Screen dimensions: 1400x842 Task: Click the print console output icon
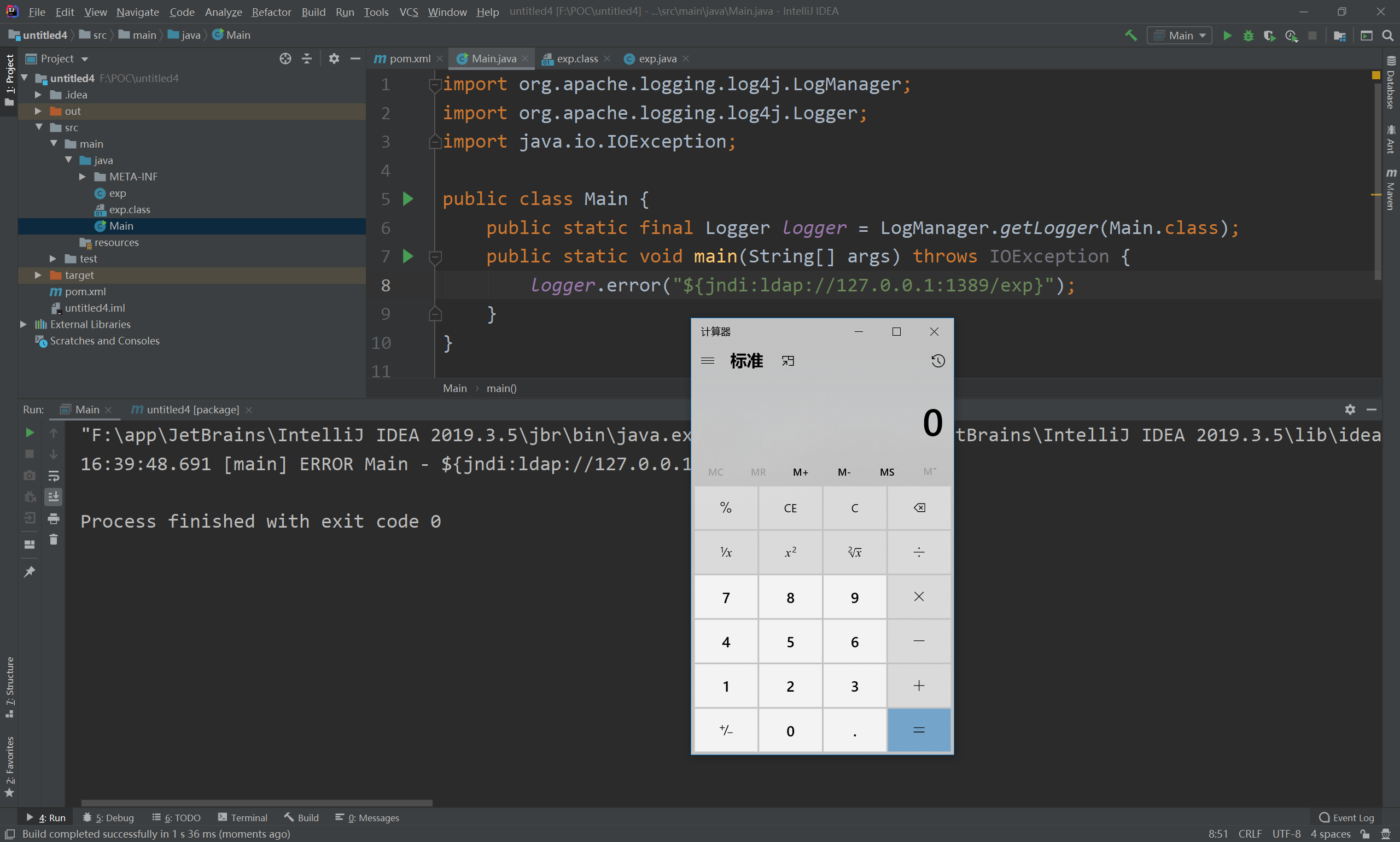point(54,518)
